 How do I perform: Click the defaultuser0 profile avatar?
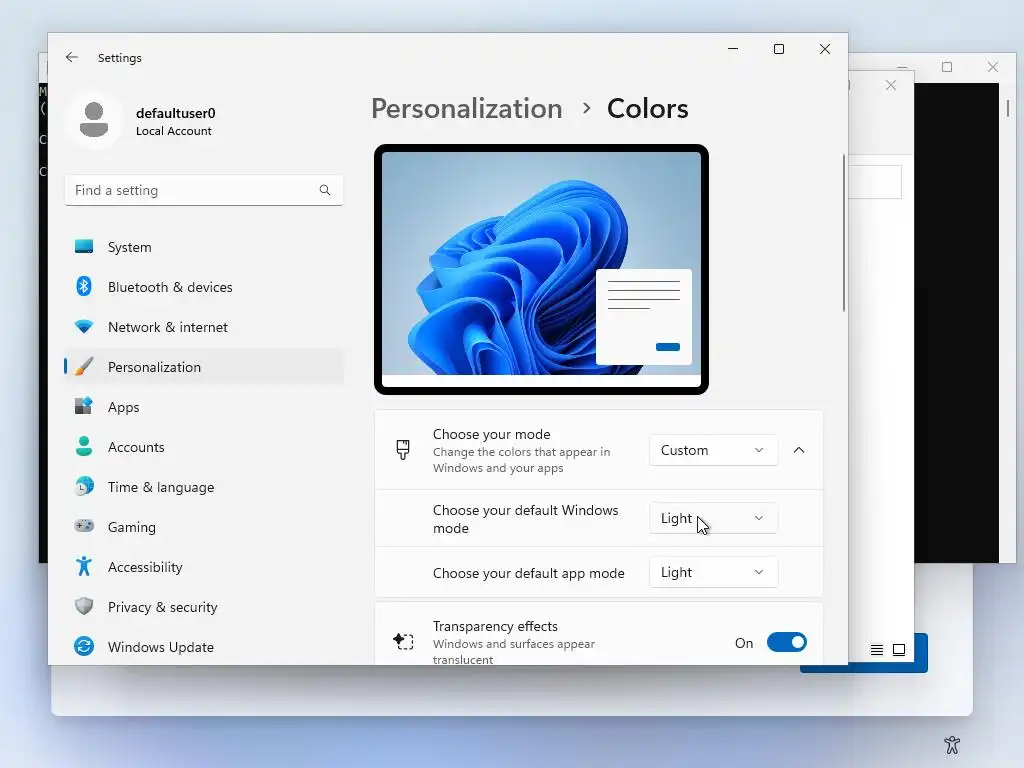click(94, 120)
